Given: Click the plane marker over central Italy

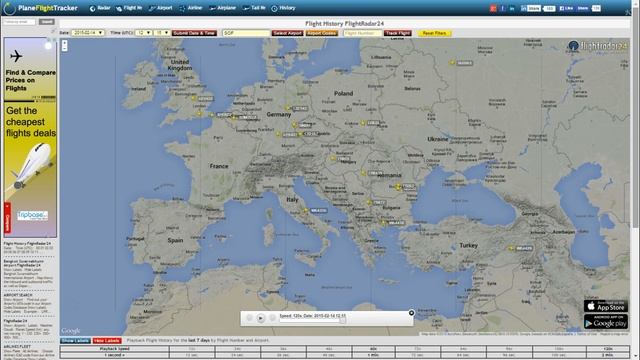Looking at the screenshot, I should tap(305, 211).
